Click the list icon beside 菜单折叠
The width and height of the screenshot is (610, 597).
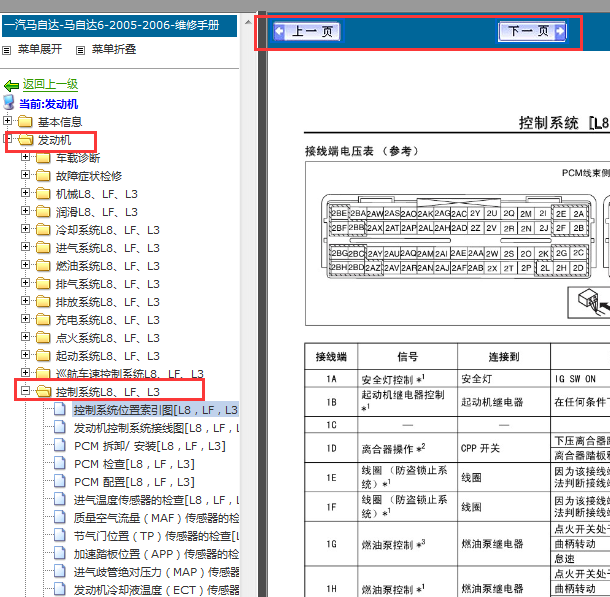pyautogui.click(x=80, y=50)
